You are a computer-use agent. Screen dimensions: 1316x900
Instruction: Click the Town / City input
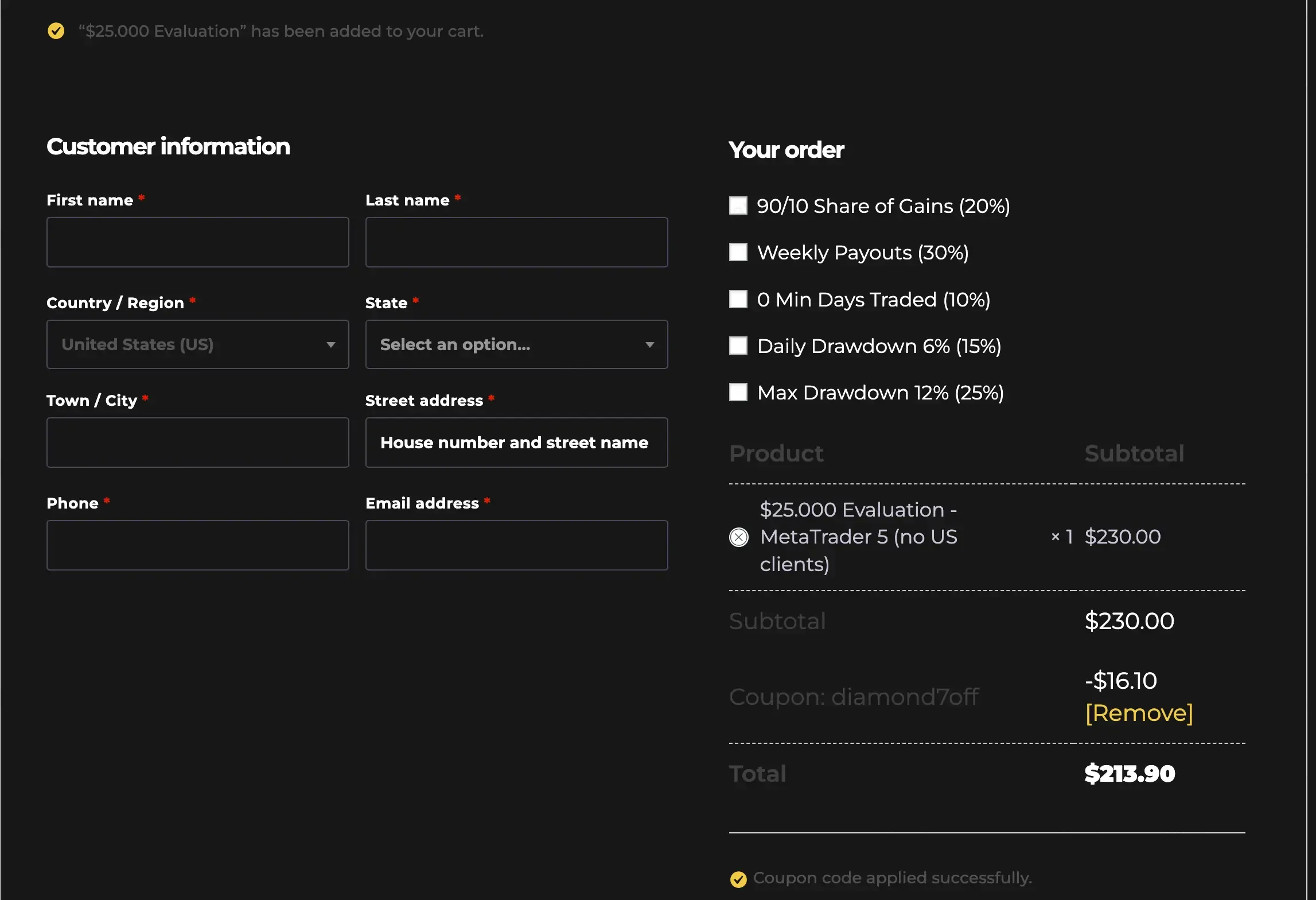[197, 443]
